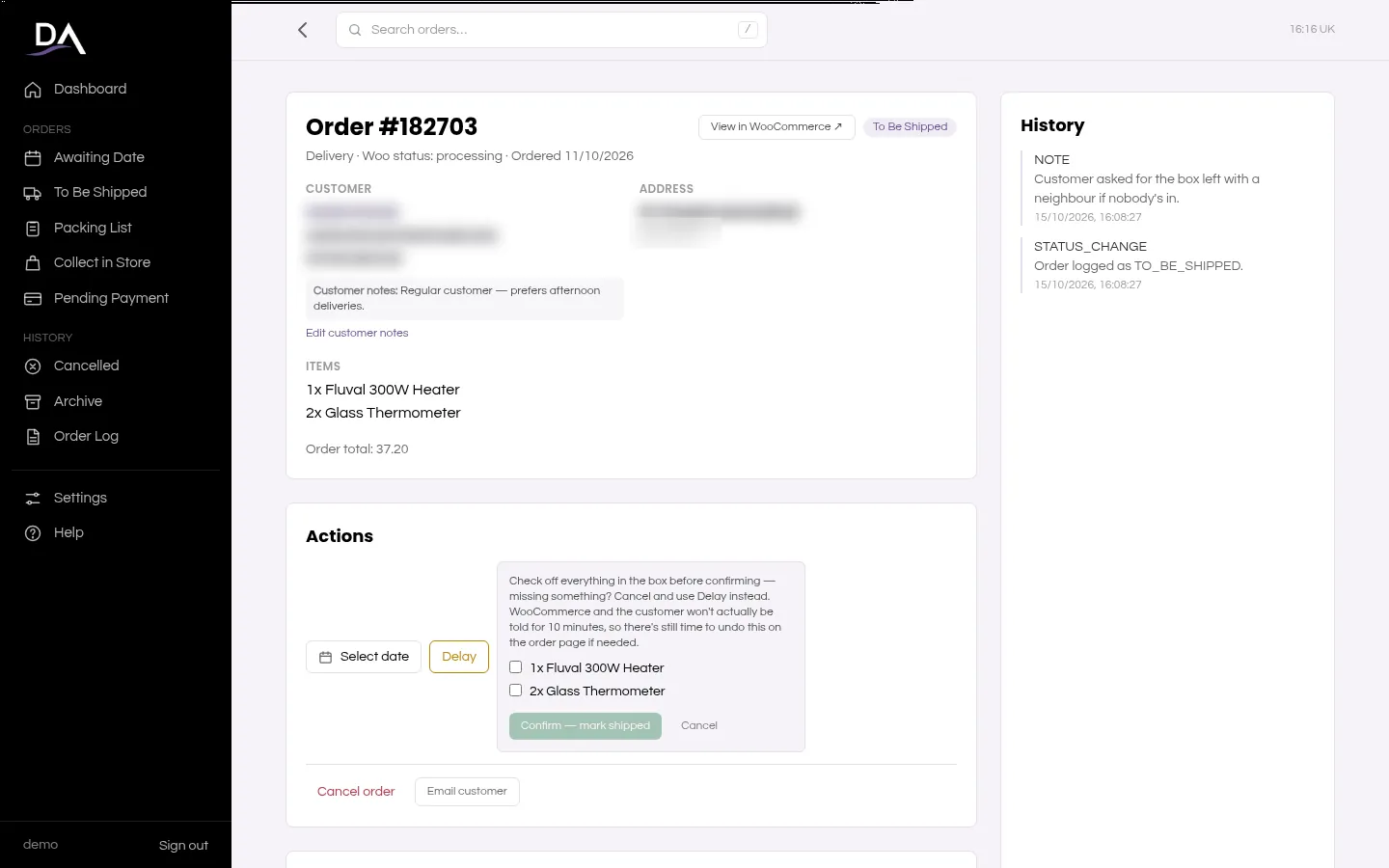
Task: Click the magnifier icon in search bar
Action: (x=355, y=30)
